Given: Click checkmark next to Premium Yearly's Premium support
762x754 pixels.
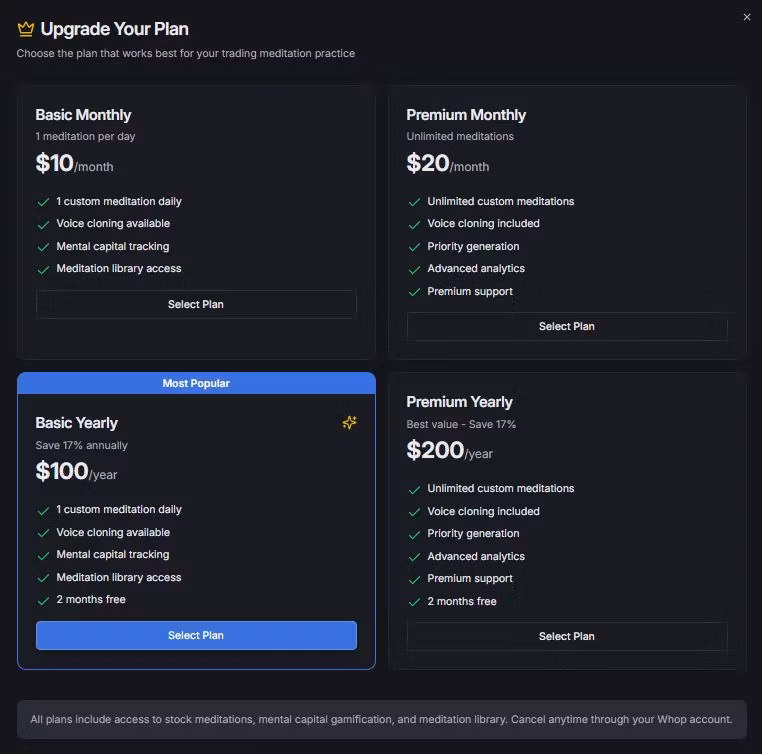Looking at the screenshot, I should [x=414, y=579].
